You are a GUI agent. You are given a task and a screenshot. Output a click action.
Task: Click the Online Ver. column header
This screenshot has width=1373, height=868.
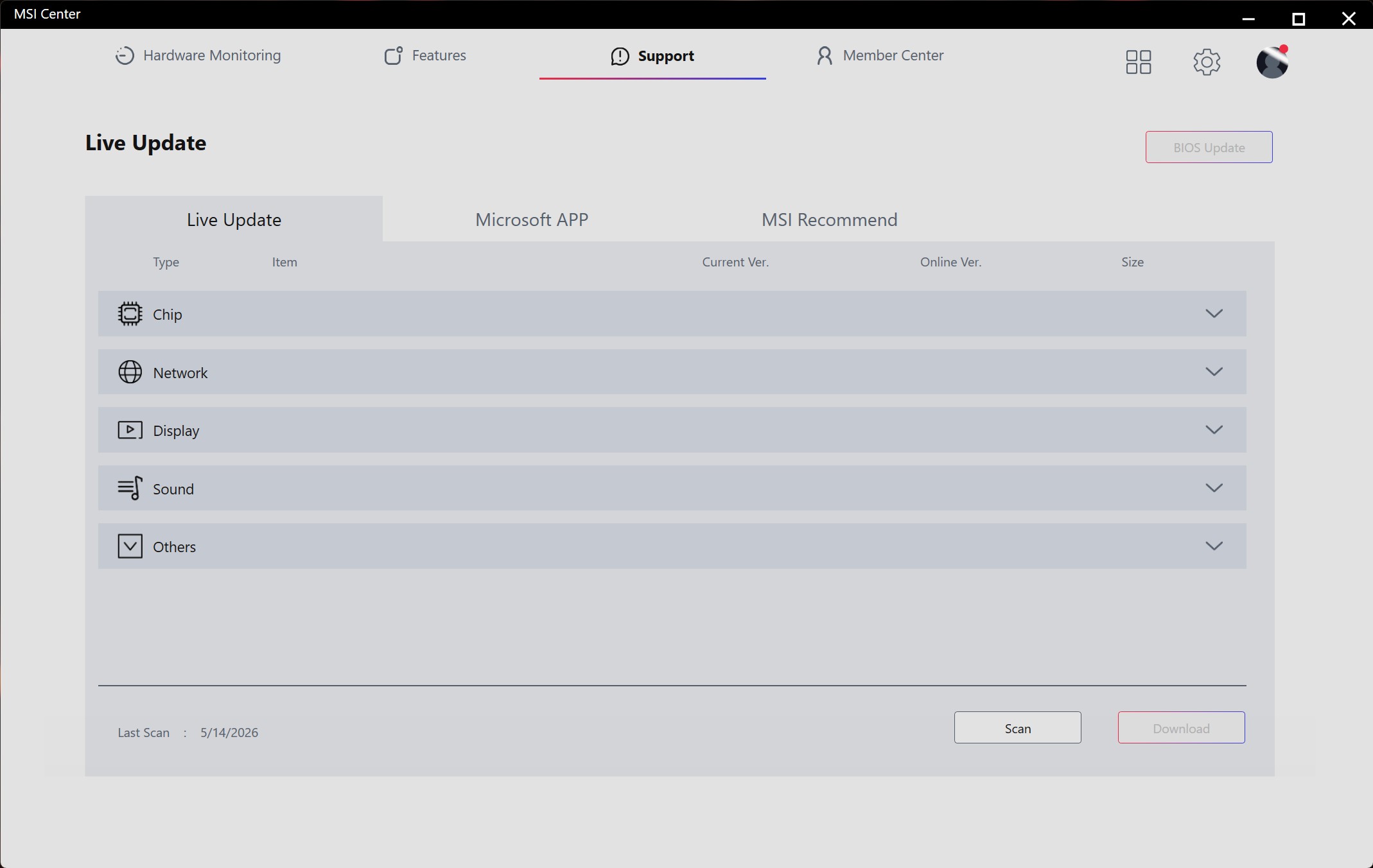[x=950, y=262]
